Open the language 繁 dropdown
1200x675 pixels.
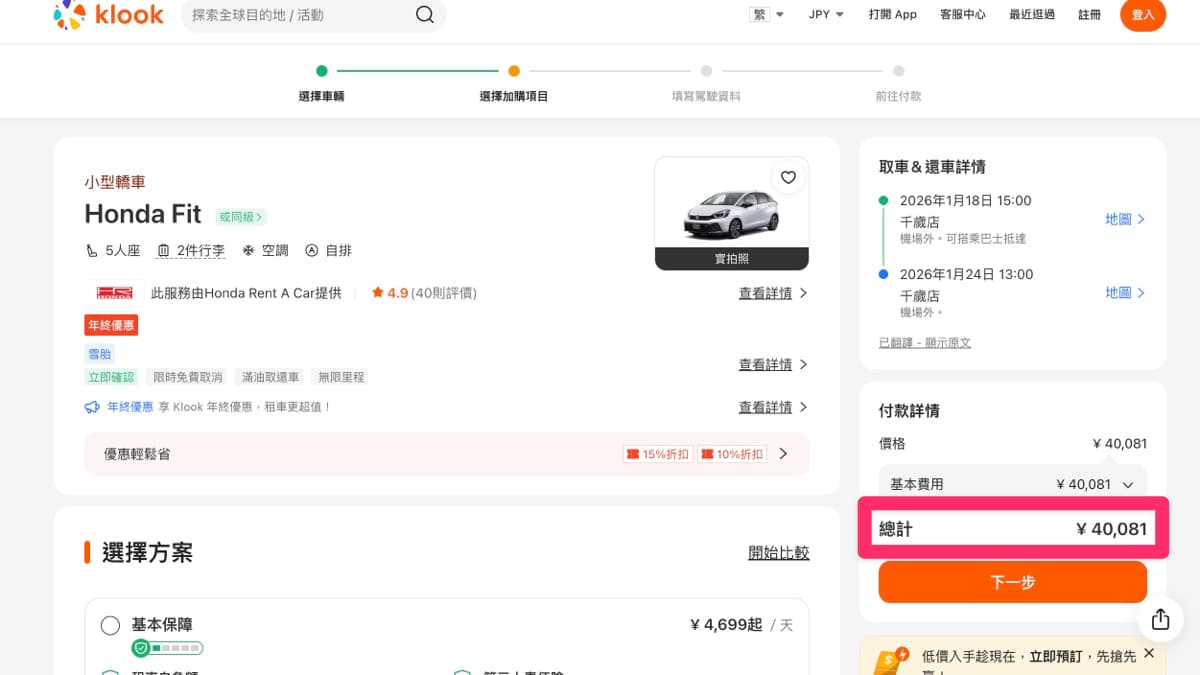click(x=766, y=14)
